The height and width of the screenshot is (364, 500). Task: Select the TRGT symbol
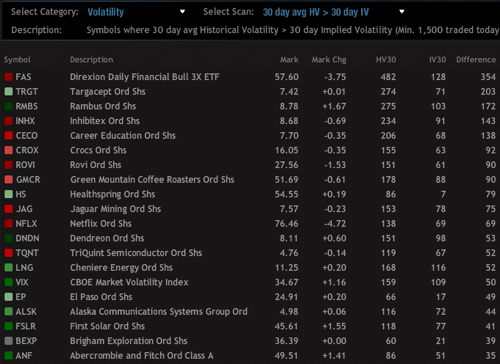tap(27, 92)
